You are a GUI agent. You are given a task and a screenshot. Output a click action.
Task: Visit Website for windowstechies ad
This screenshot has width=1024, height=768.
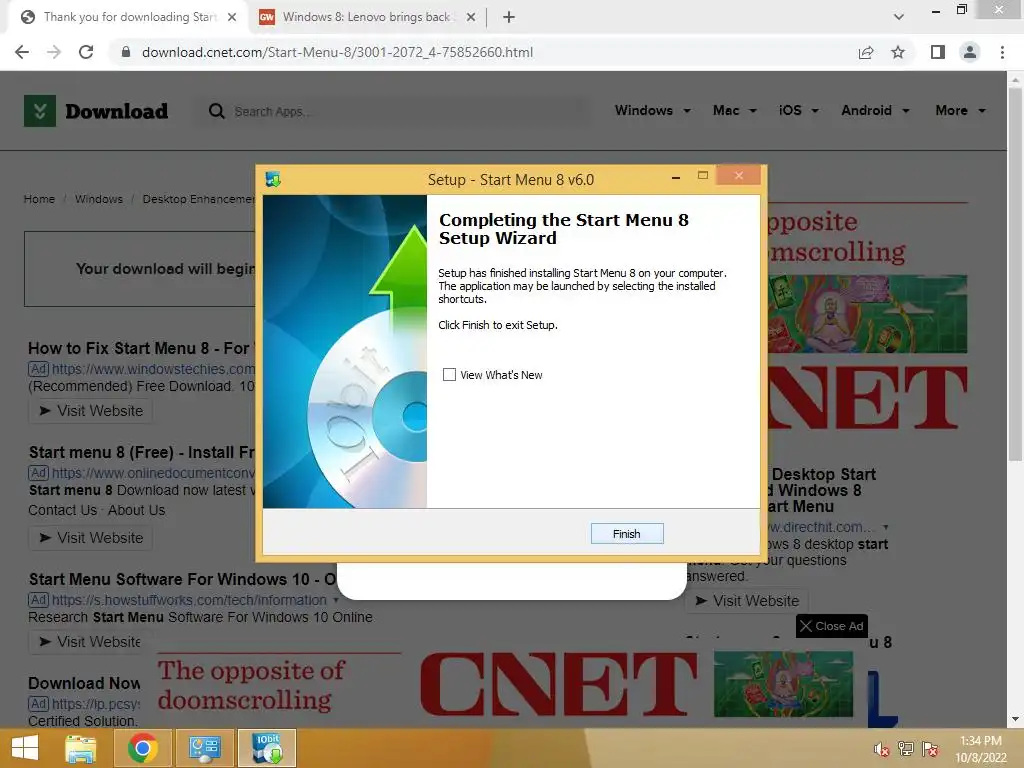tap(91, 411)
